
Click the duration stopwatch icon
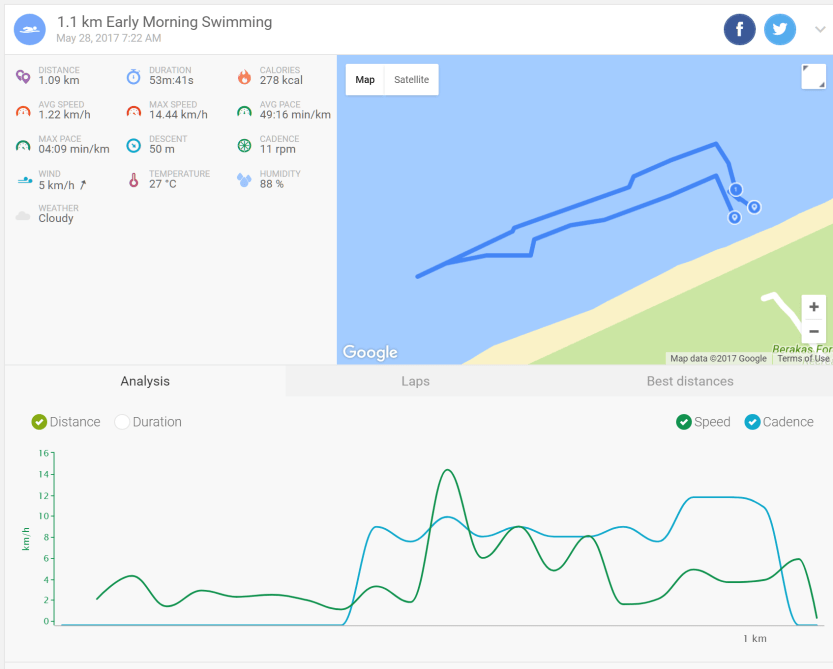click(x=133, y=76)
